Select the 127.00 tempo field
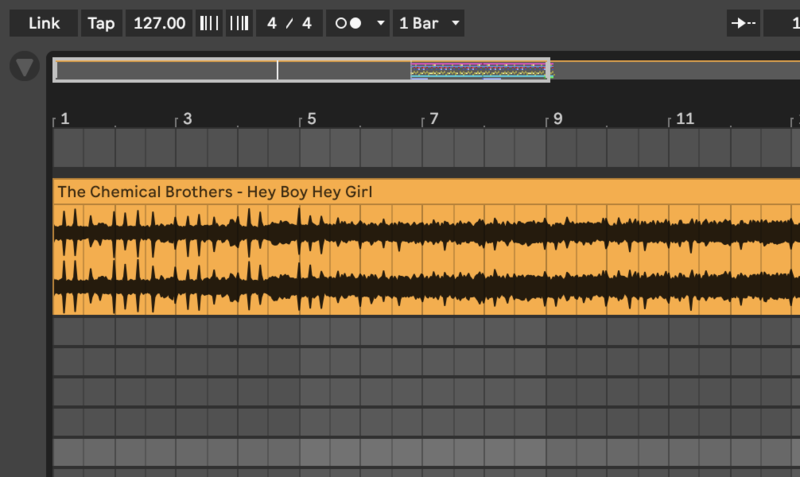 pos(159,23)
